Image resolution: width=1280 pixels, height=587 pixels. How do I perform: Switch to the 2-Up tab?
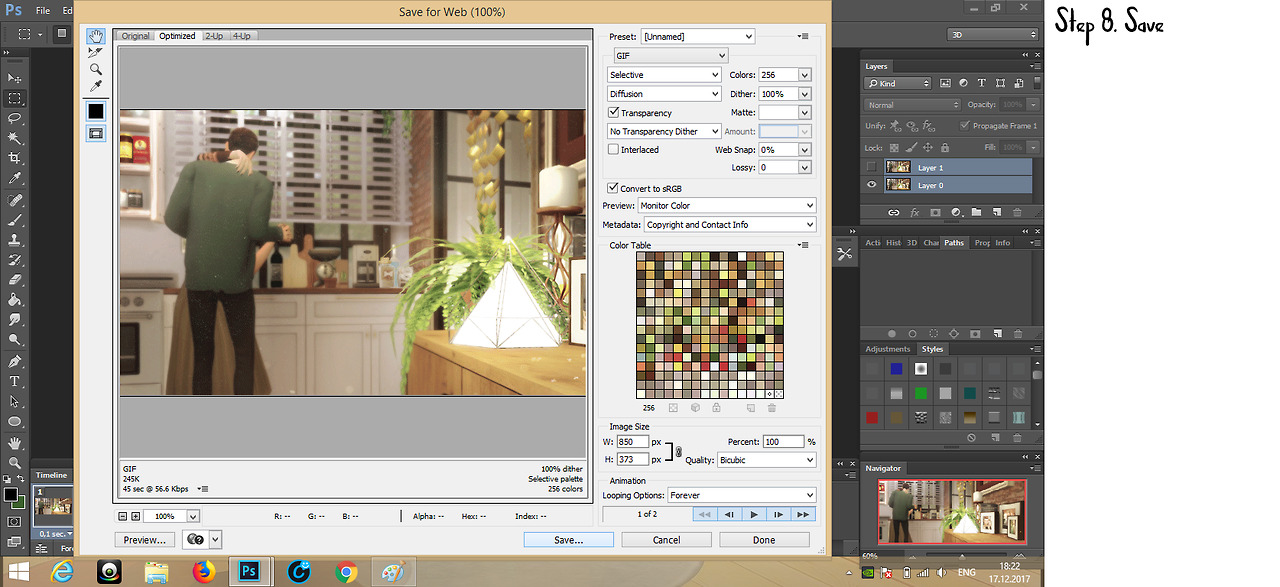(214, 36)
